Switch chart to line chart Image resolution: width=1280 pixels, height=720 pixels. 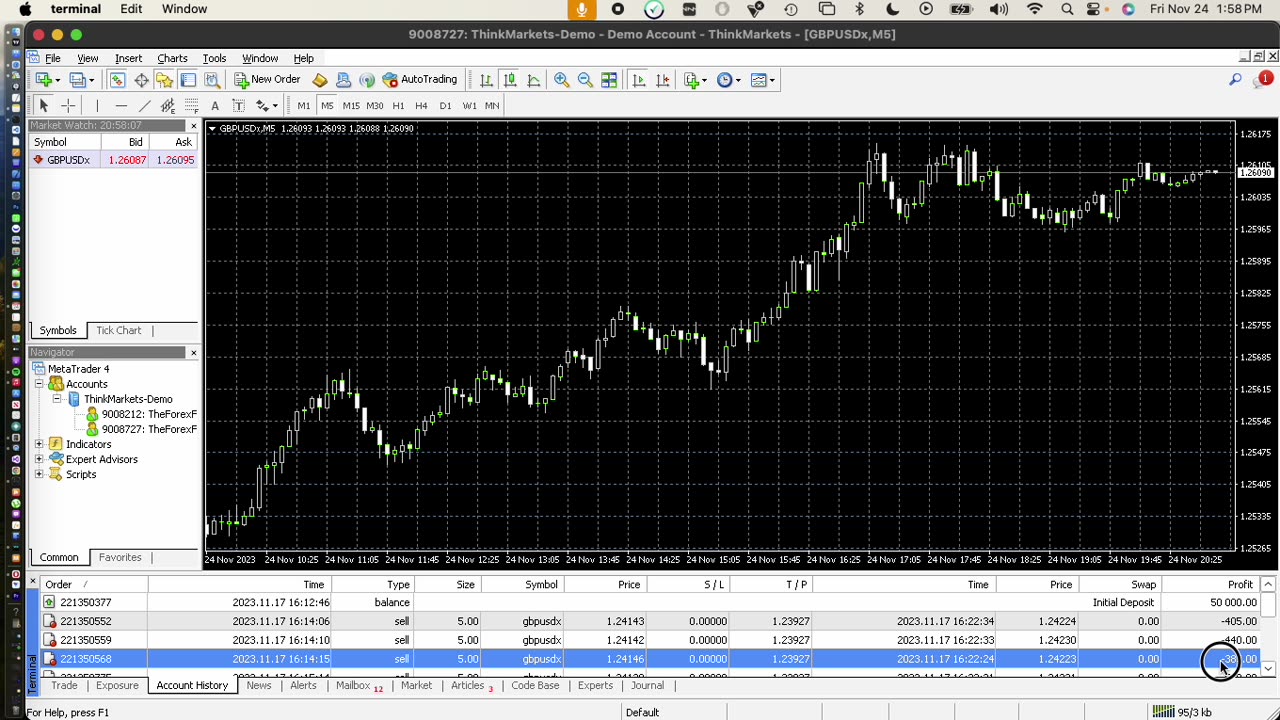(533, 80)
